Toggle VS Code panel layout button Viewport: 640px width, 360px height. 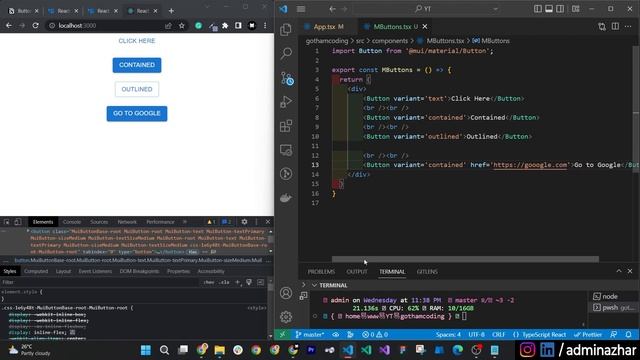[549, 9]
